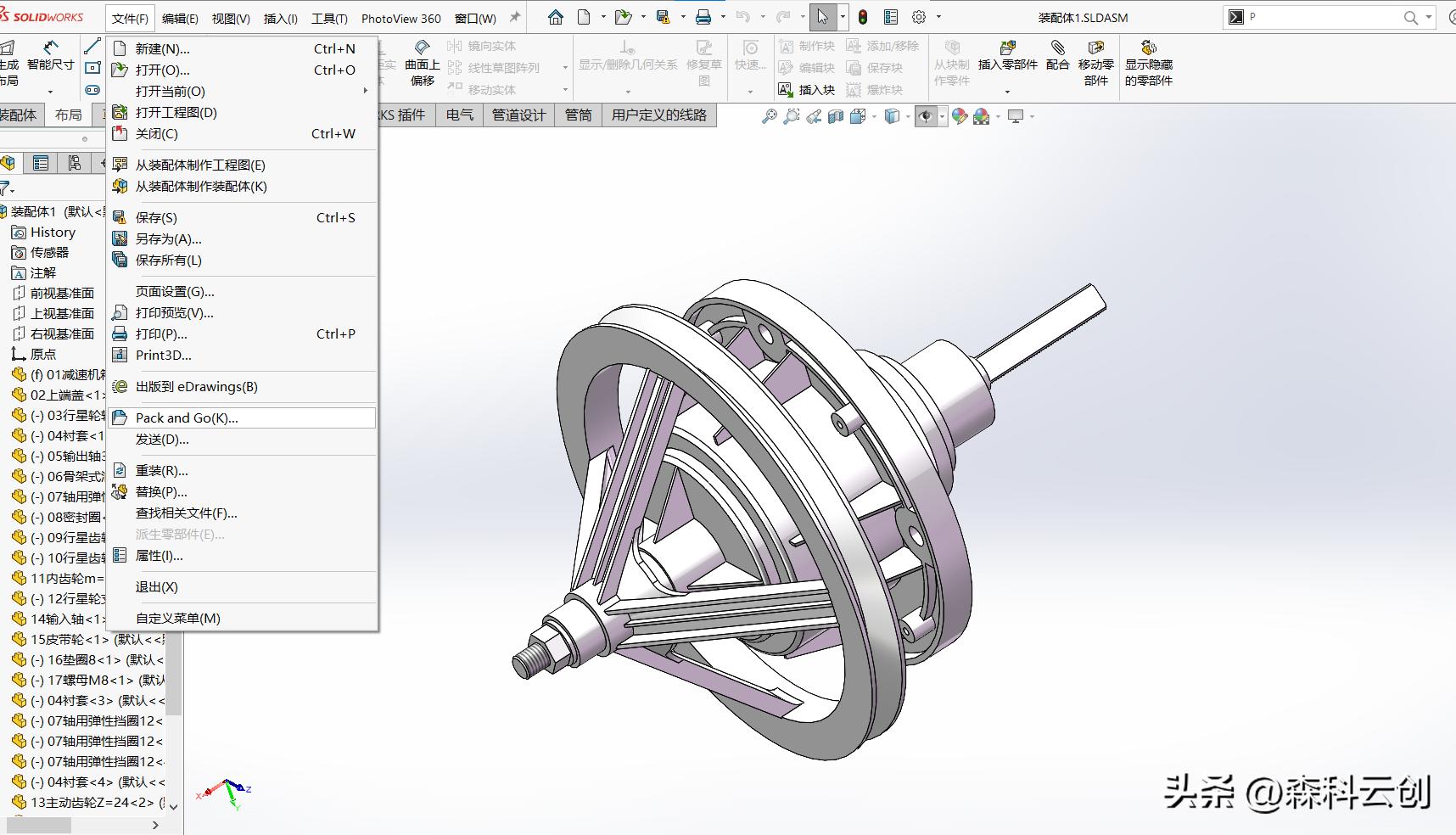Open the Edit Appearance icon on heads-up toolbar
Screen dimensions: 1456x835
coord(960,116)
